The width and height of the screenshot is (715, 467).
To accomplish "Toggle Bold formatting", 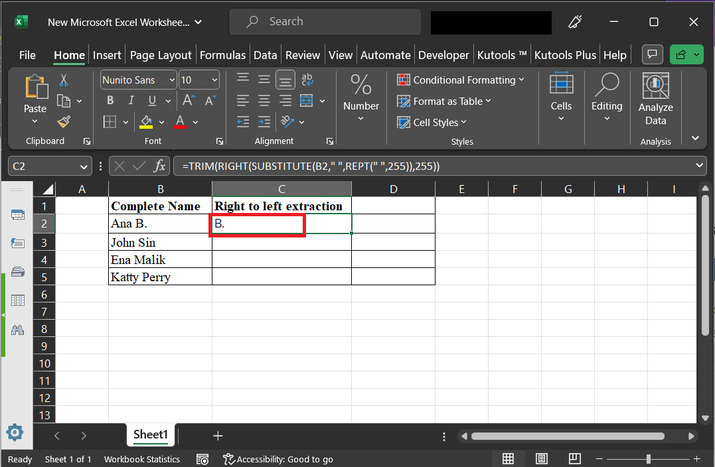I will click(x=108, y=101).
